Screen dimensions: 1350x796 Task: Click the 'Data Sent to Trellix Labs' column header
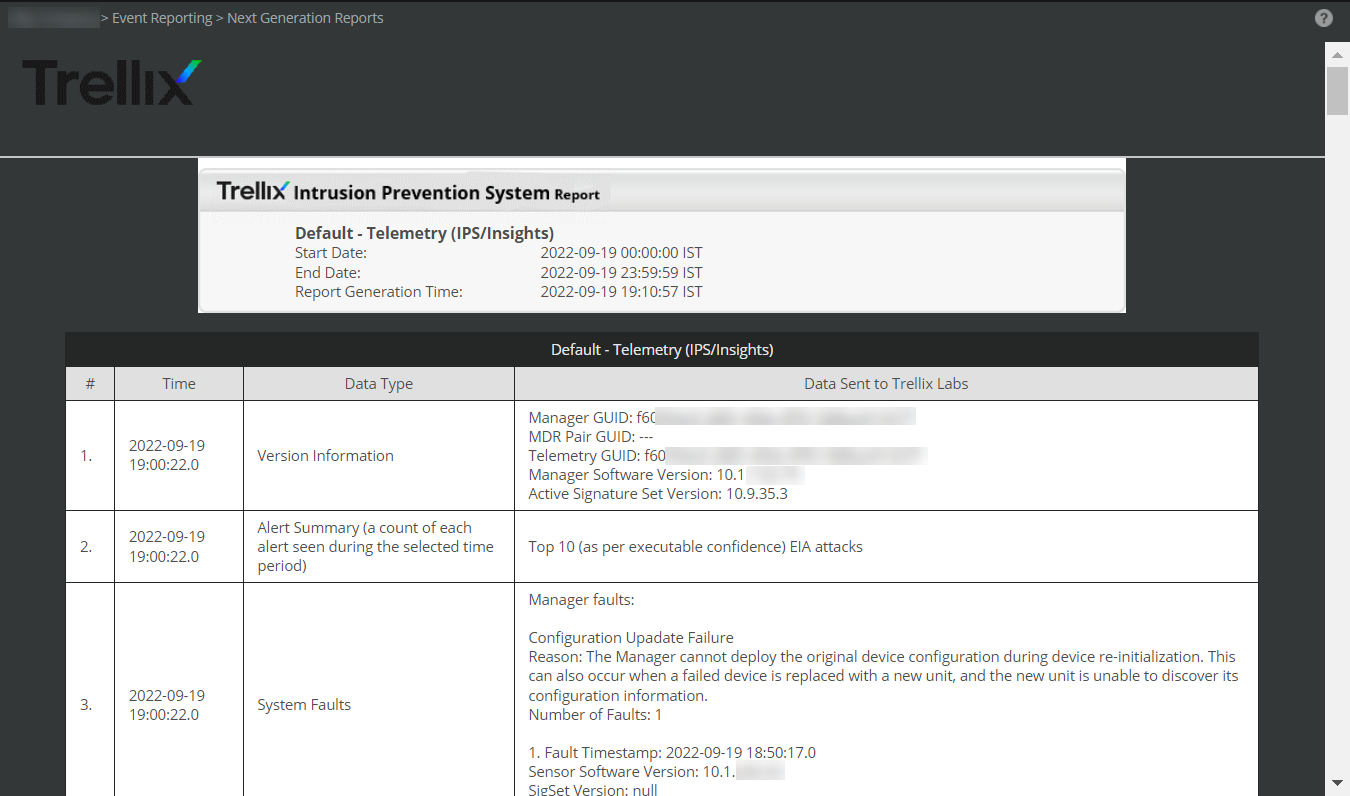coord(886,384)
